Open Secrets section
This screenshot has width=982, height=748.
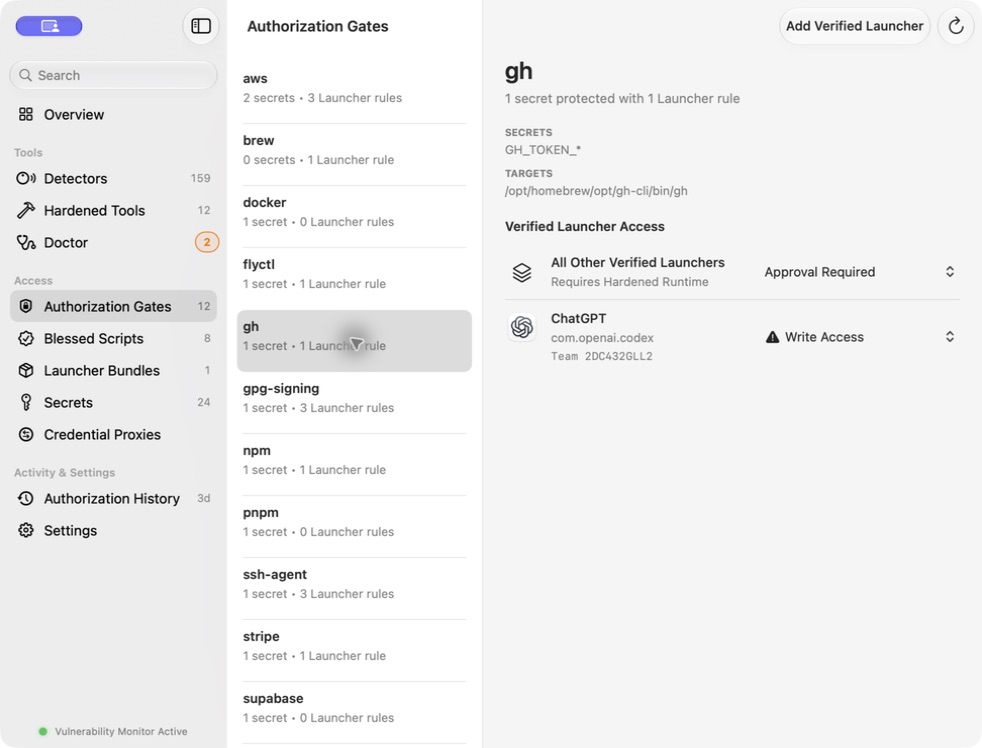(x=113, y=402)
